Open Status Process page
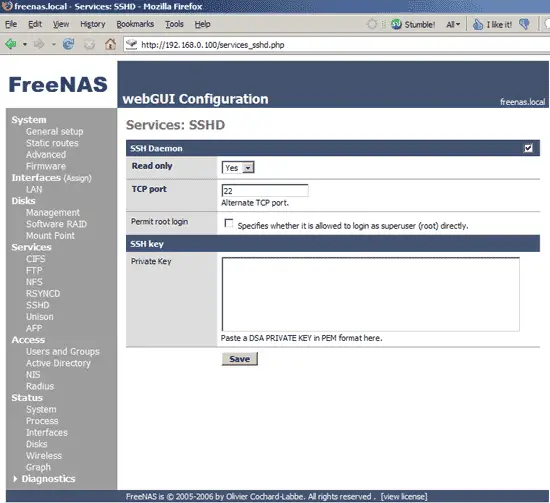The height and width of the screenshot is (503, 550). pyautogui.click(x=42, y=421)
